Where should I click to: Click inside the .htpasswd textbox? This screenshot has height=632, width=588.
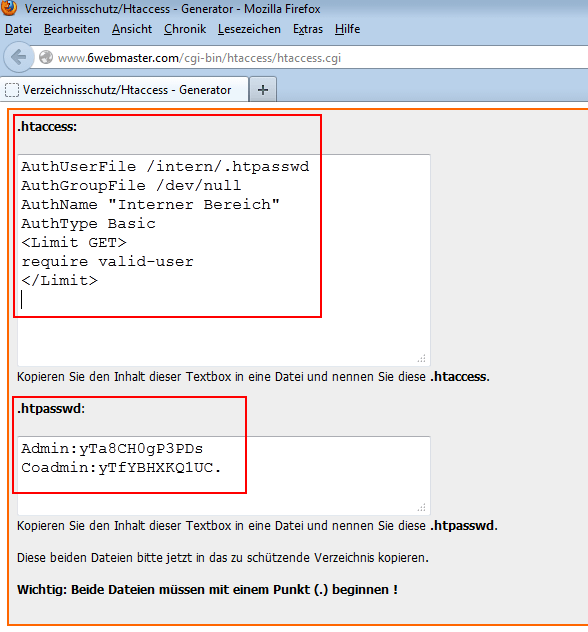click(224, 475)
